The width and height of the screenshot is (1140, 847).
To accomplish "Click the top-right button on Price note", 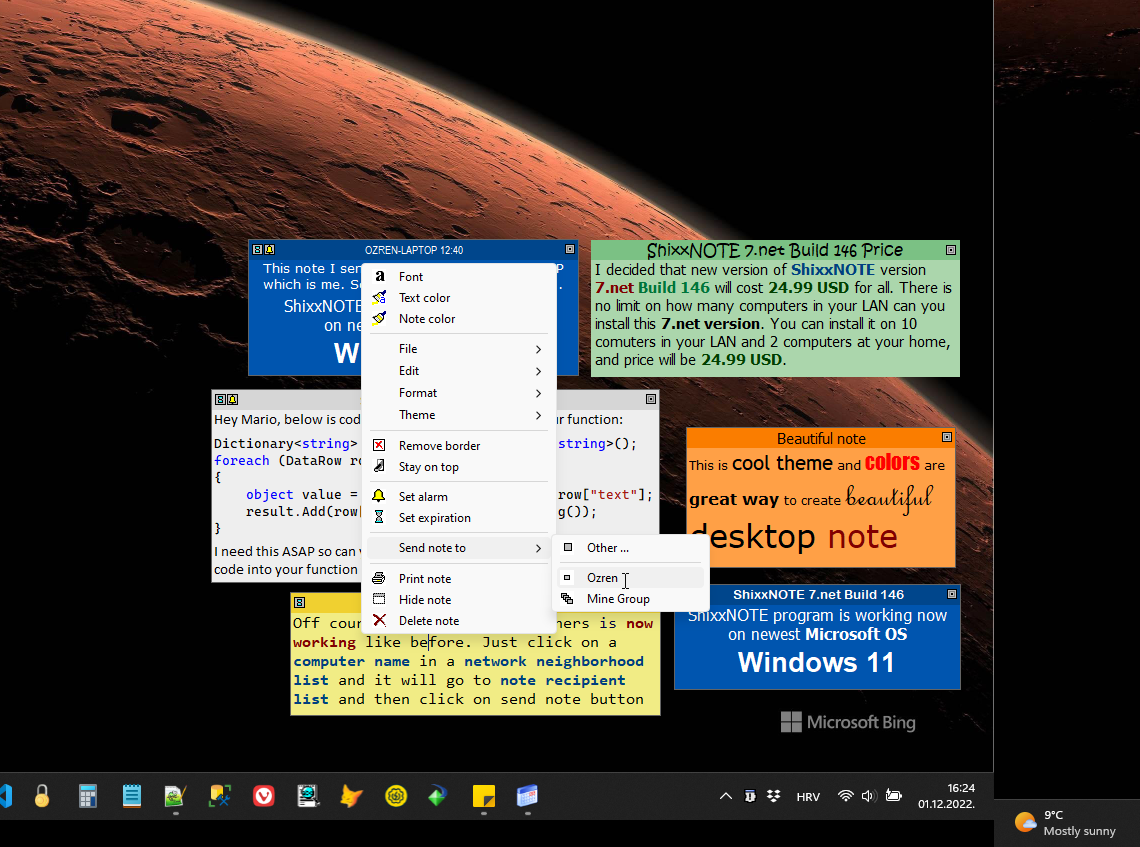I will coord(950,250).
